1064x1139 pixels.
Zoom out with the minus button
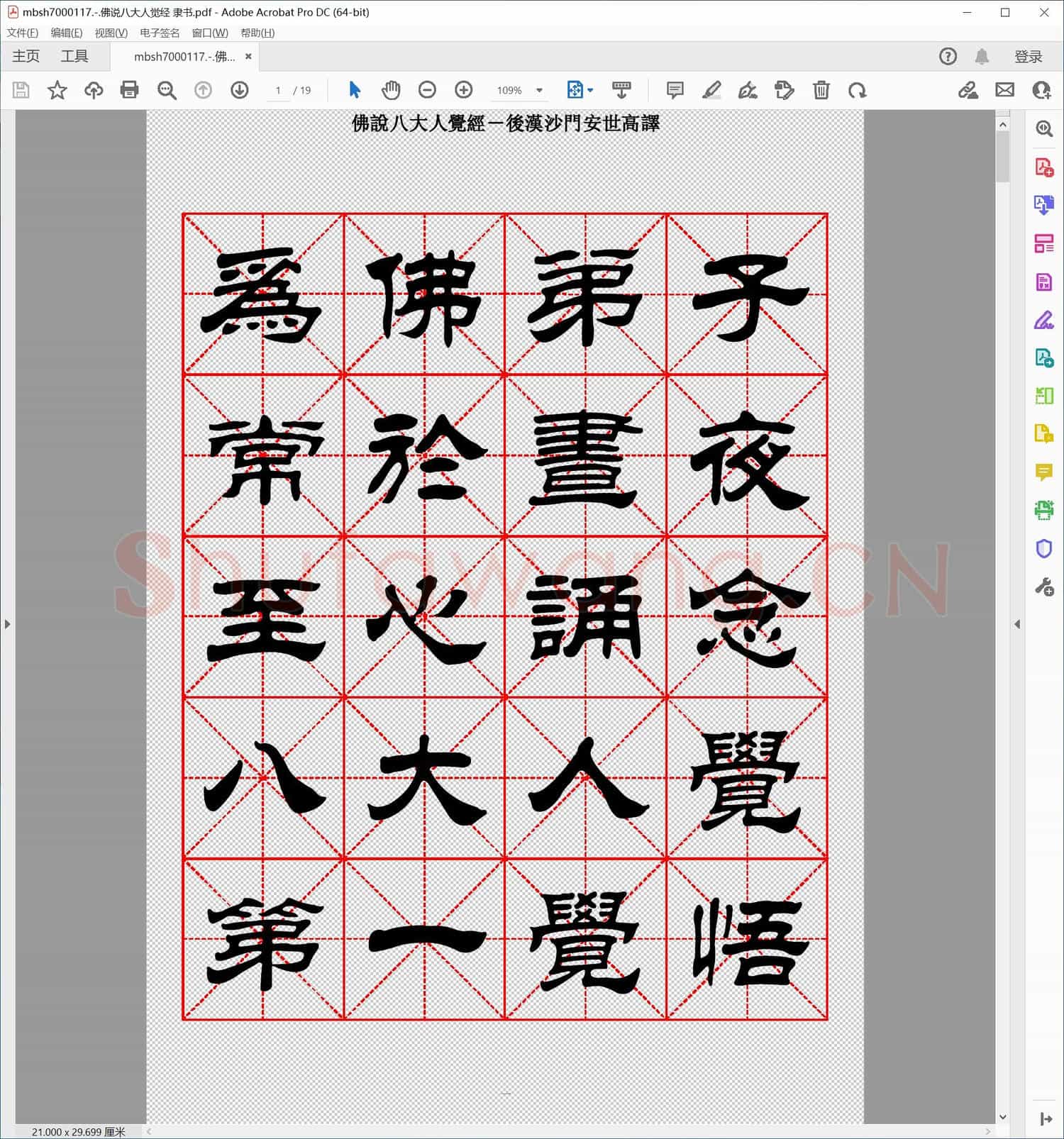427,90
